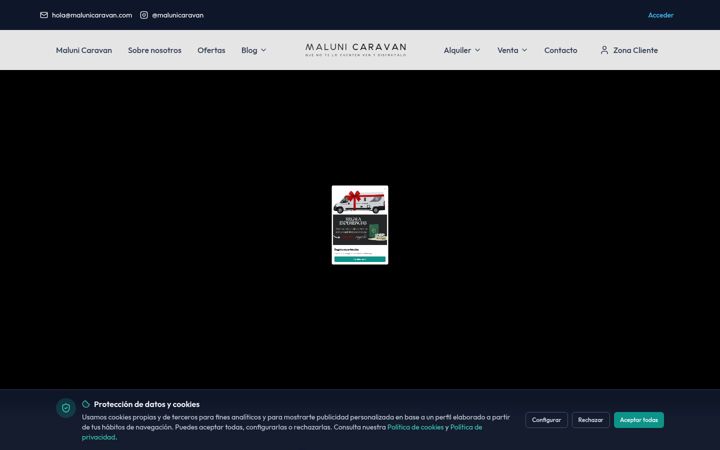Image resolution: width=720 pixels, height=450 pixels.
Task: Open the @malunicaravan Instagram link
Action: (x=178, y=15)
